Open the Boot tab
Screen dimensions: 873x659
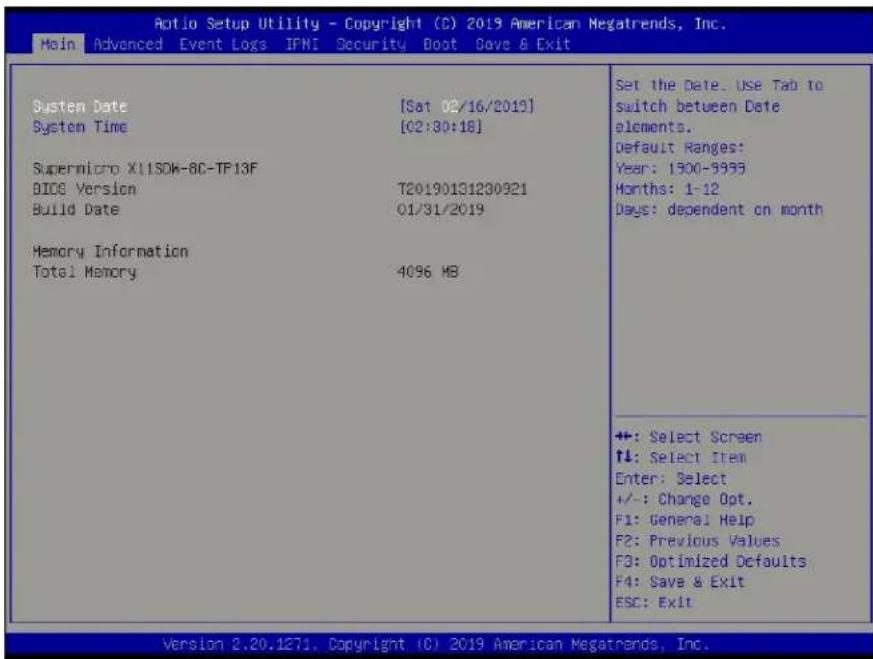[440, 44]
